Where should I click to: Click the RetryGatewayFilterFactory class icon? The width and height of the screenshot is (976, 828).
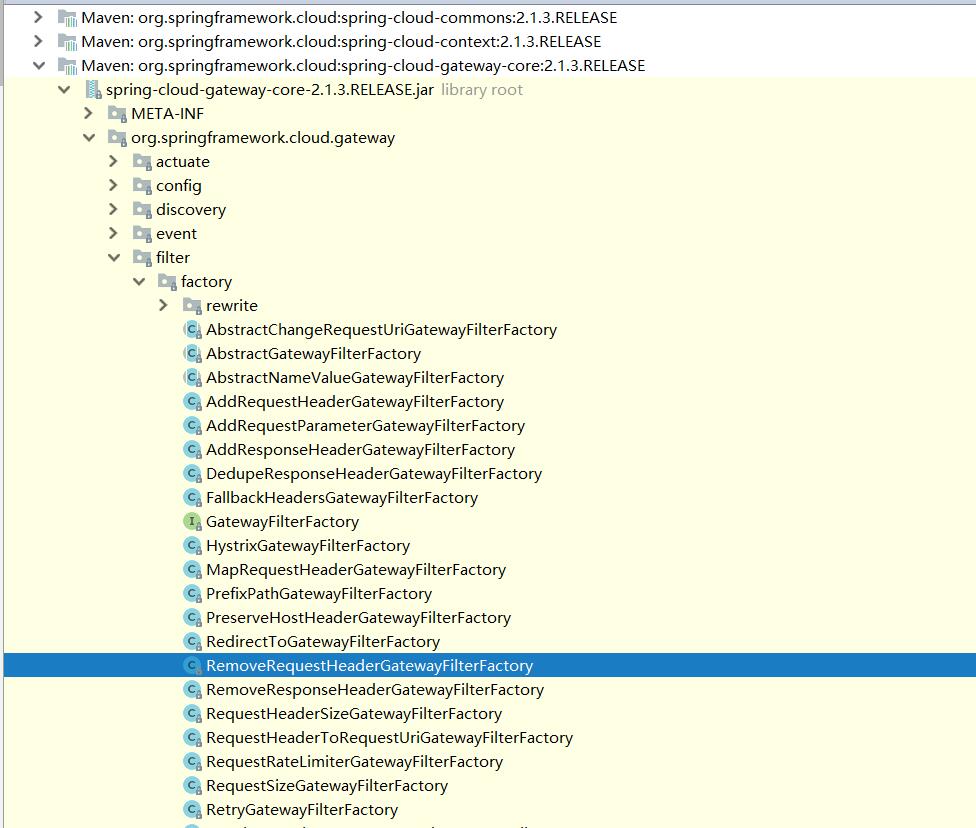pyautogui.click(x=192, y=809)
